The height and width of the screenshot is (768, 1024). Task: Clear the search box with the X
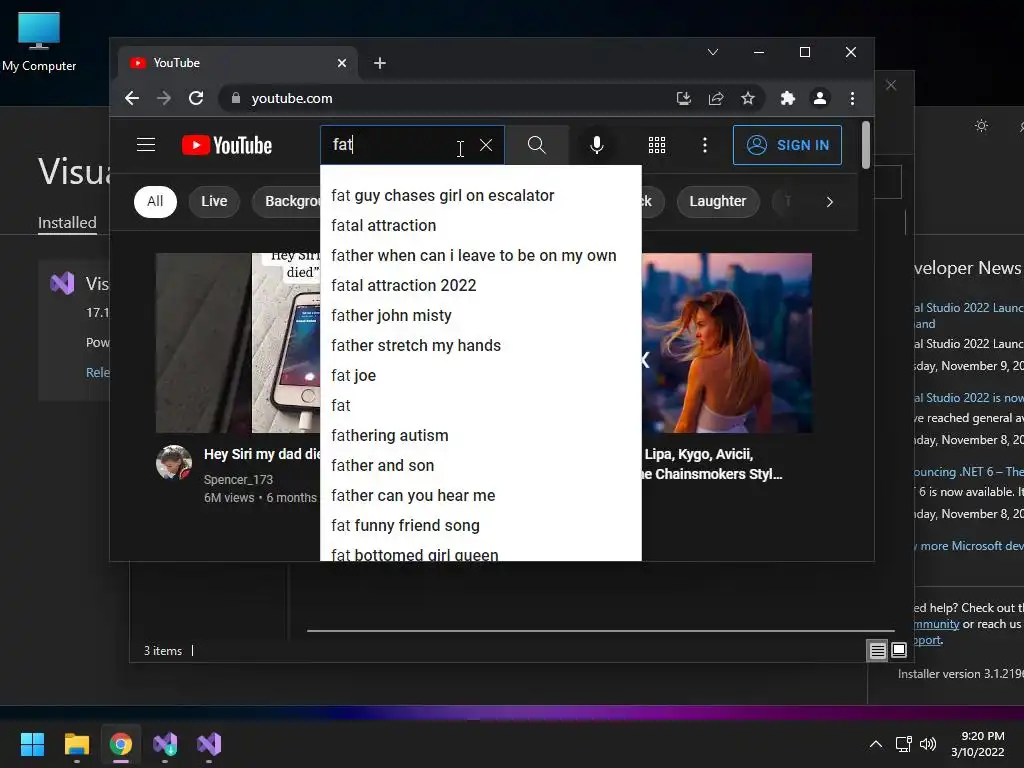point(486,145)
